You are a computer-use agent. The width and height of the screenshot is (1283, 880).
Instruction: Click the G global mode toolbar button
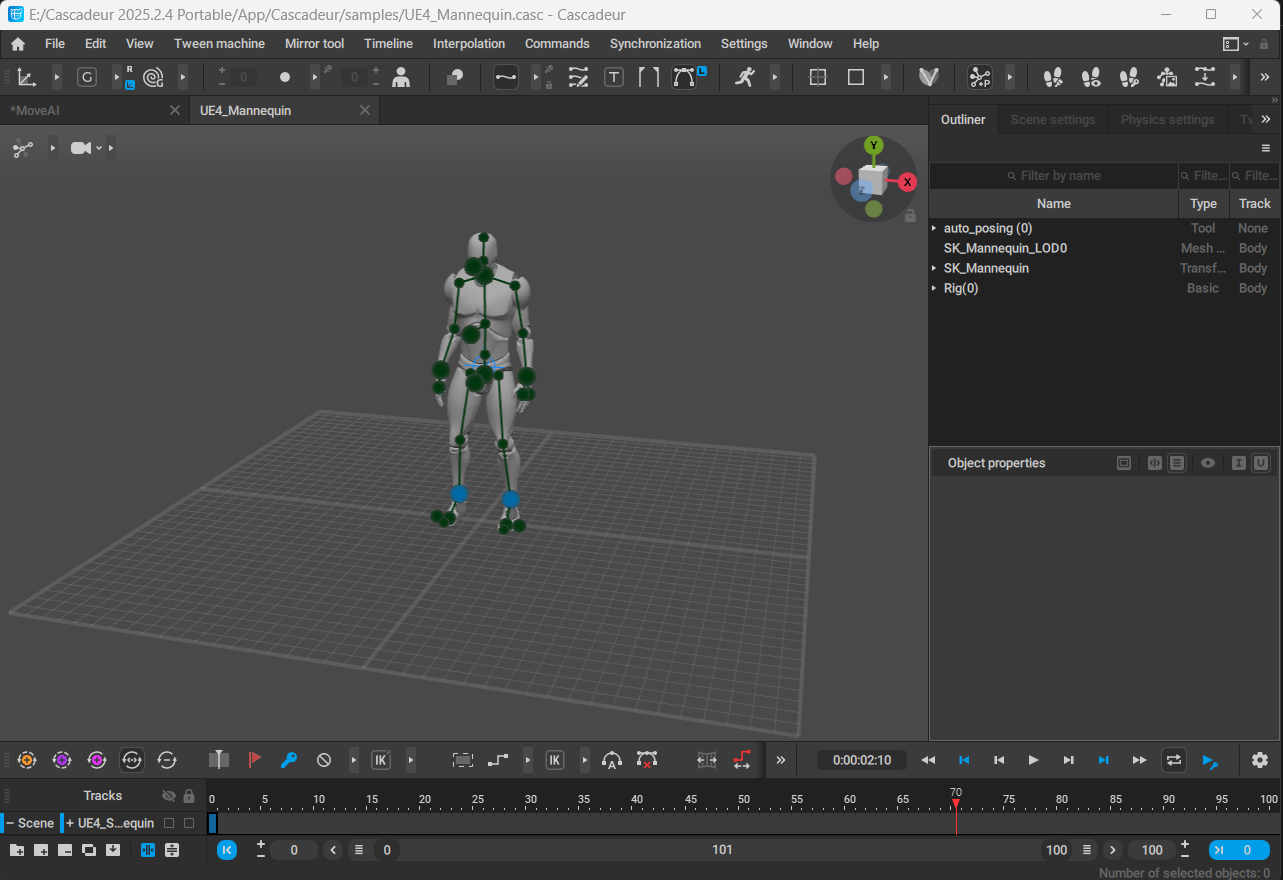pos(87,77)
